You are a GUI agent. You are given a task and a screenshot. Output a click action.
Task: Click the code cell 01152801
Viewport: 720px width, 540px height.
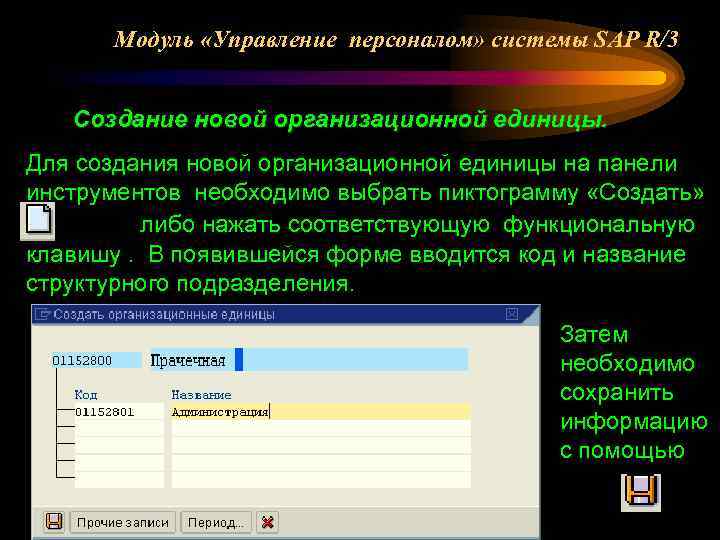point(119,412)
